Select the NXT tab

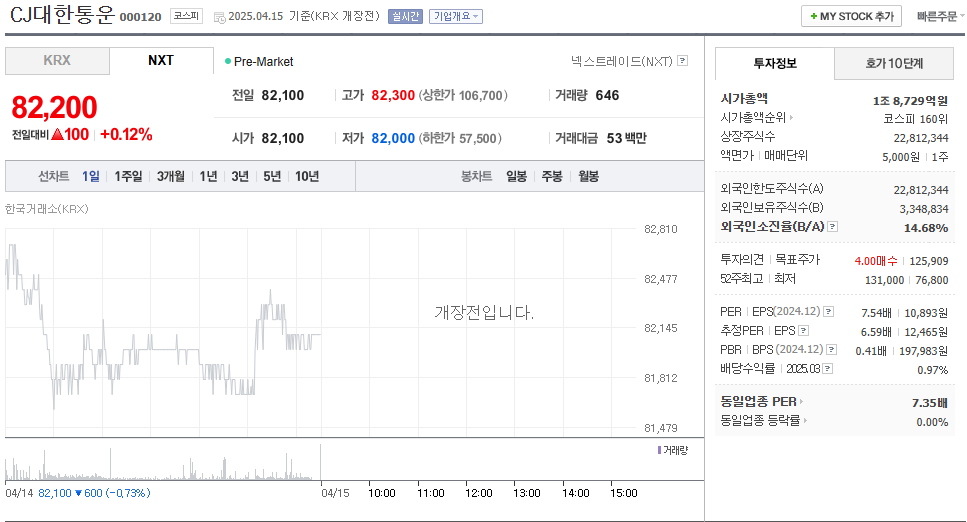161,60
